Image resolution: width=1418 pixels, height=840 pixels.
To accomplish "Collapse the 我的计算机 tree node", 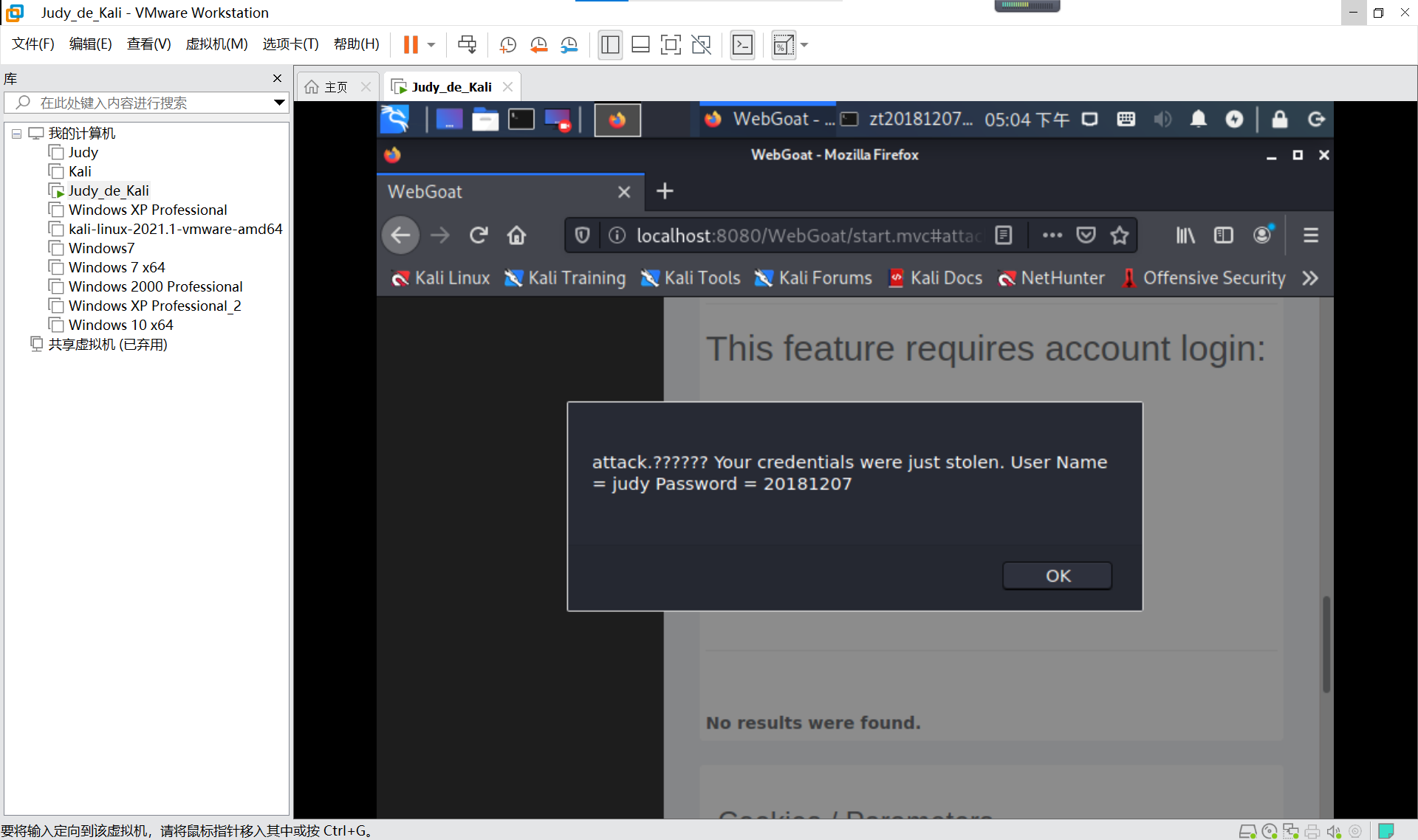I will click(x=16, y=134).
